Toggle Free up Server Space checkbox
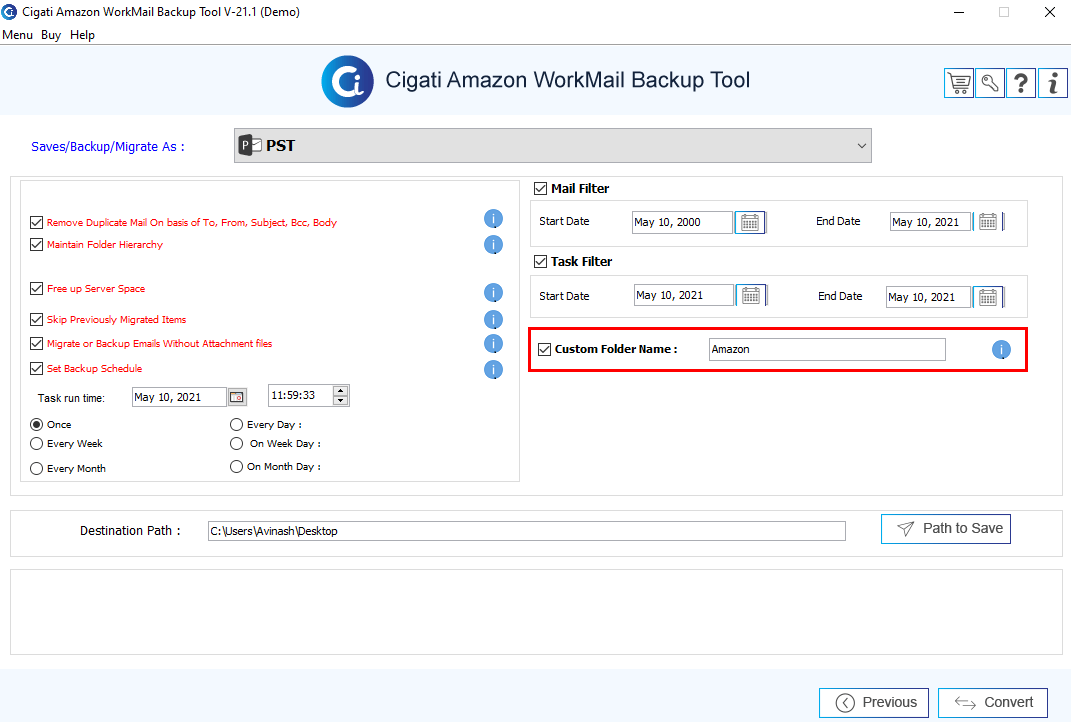The width and height of the screenshot is (1071, 722). coord(37,289)
